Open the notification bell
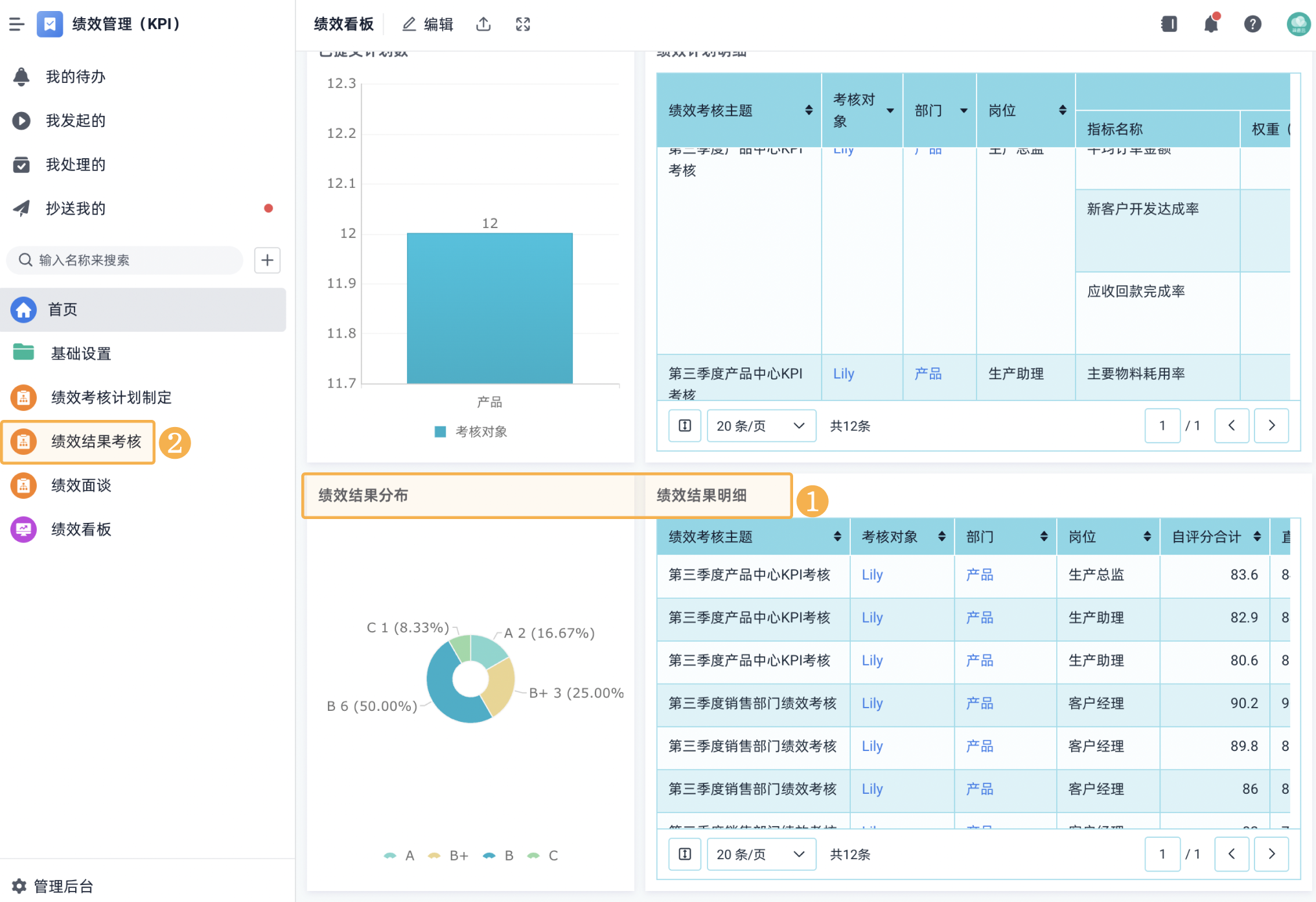Image resolution: width=1316 pixels, height=902 pixels. coord(1210,25)
